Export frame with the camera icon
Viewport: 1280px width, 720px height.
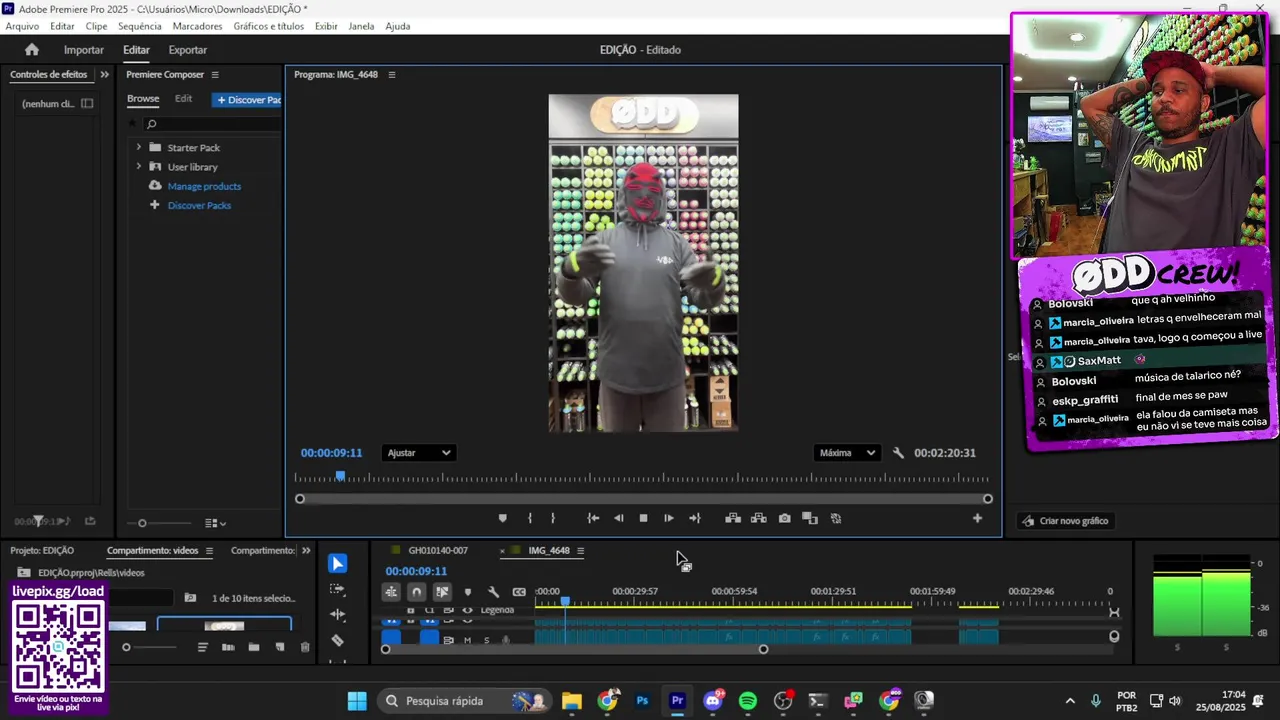(x=785, y=518)
